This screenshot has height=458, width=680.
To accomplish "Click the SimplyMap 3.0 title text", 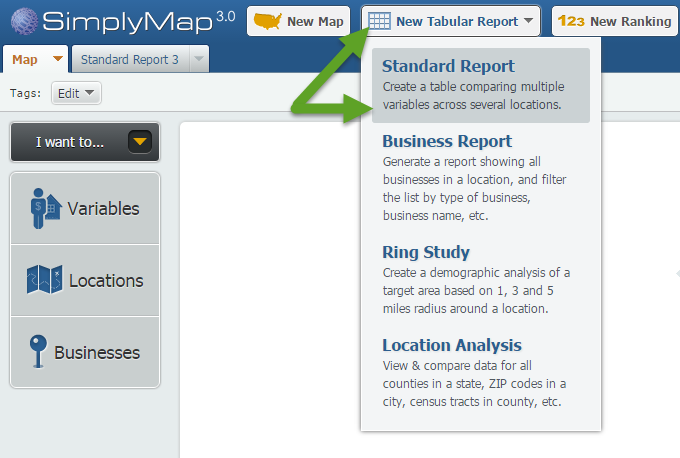I will (x=139, y=22).
